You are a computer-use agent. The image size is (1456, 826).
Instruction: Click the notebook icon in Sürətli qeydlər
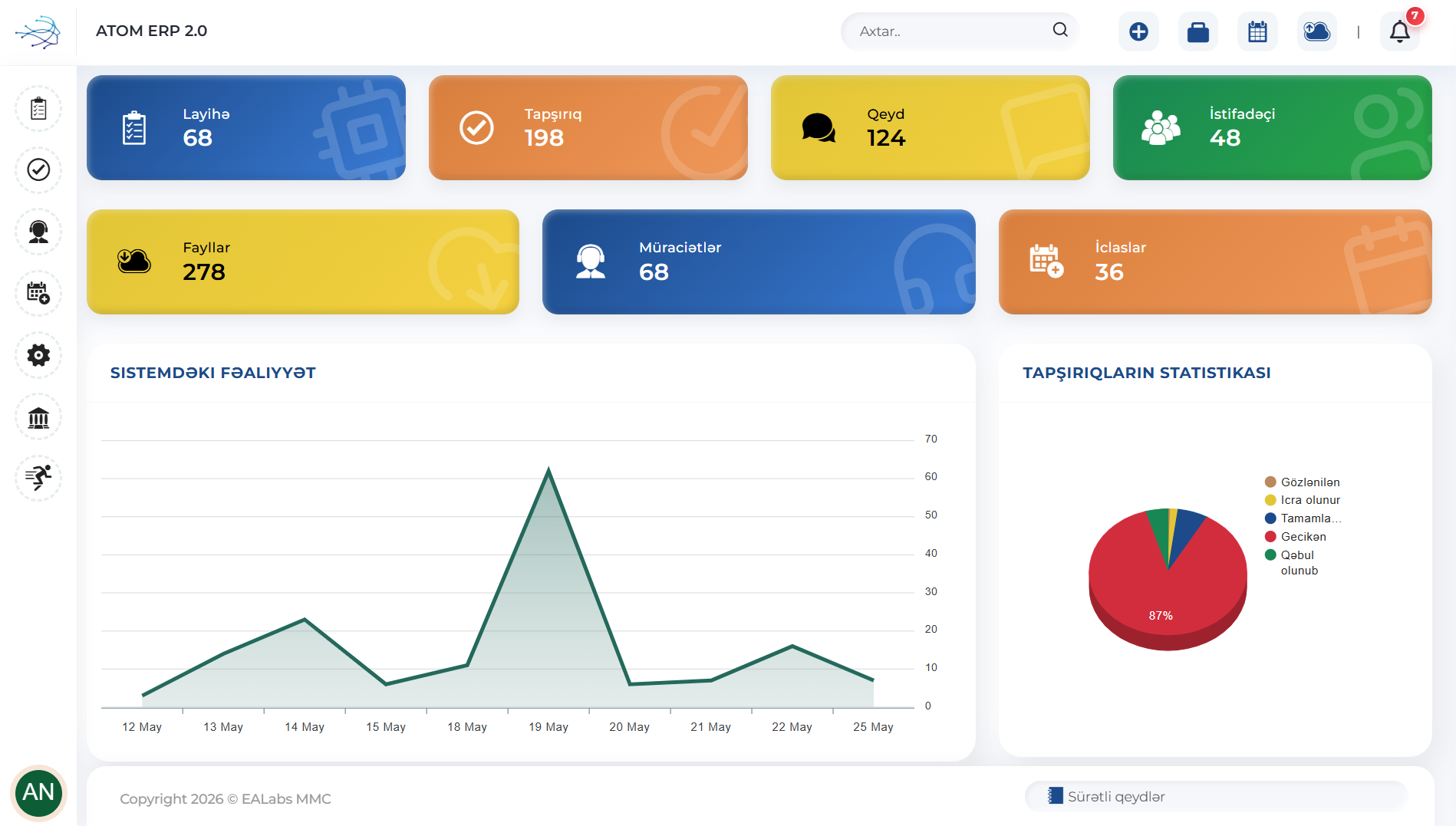[x=1056, y=796]
